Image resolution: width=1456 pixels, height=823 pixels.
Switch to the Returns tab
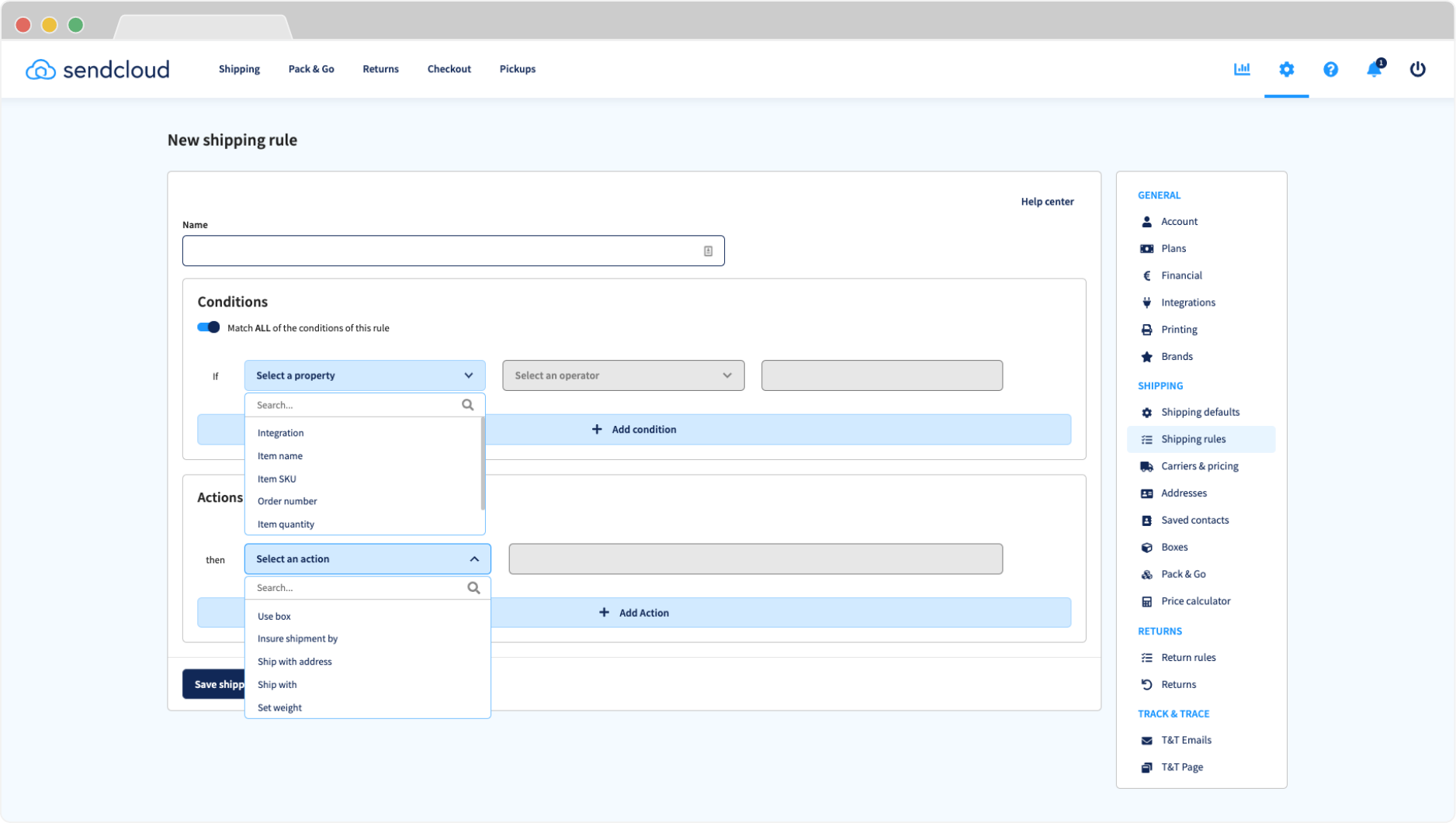point(380,69)
